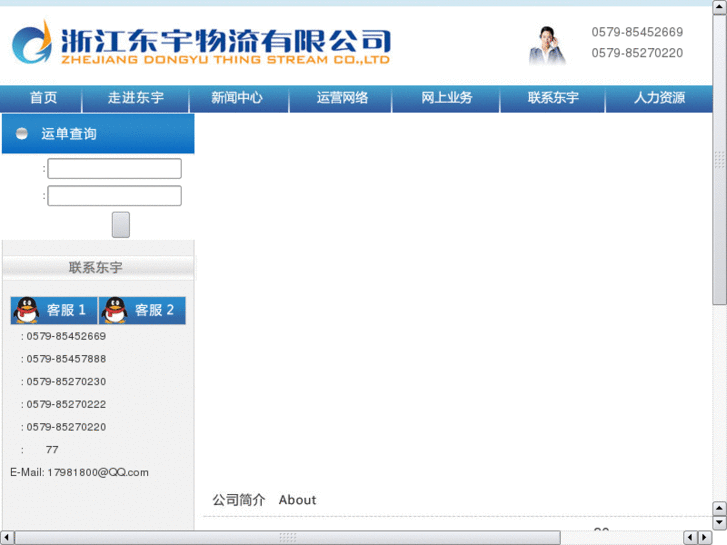Select sidebar phone number 0579-85270220
The height and width of the screenshot is (545, 727).
pos(66,427)
